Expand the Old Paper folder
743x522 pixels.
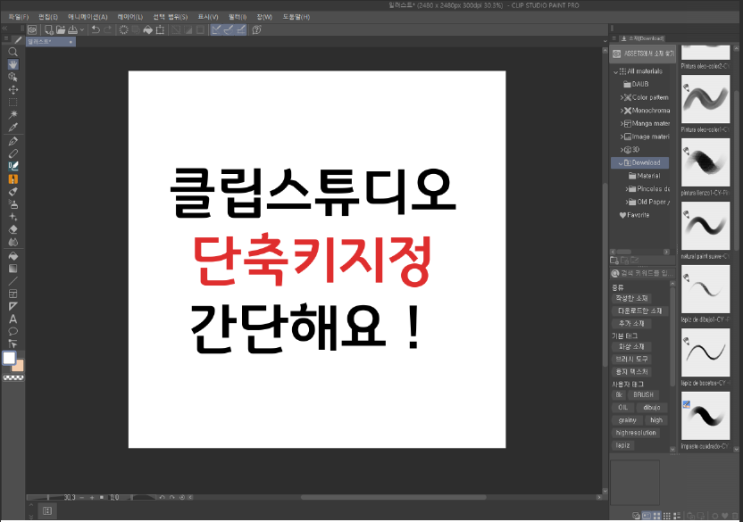[626, 202]
